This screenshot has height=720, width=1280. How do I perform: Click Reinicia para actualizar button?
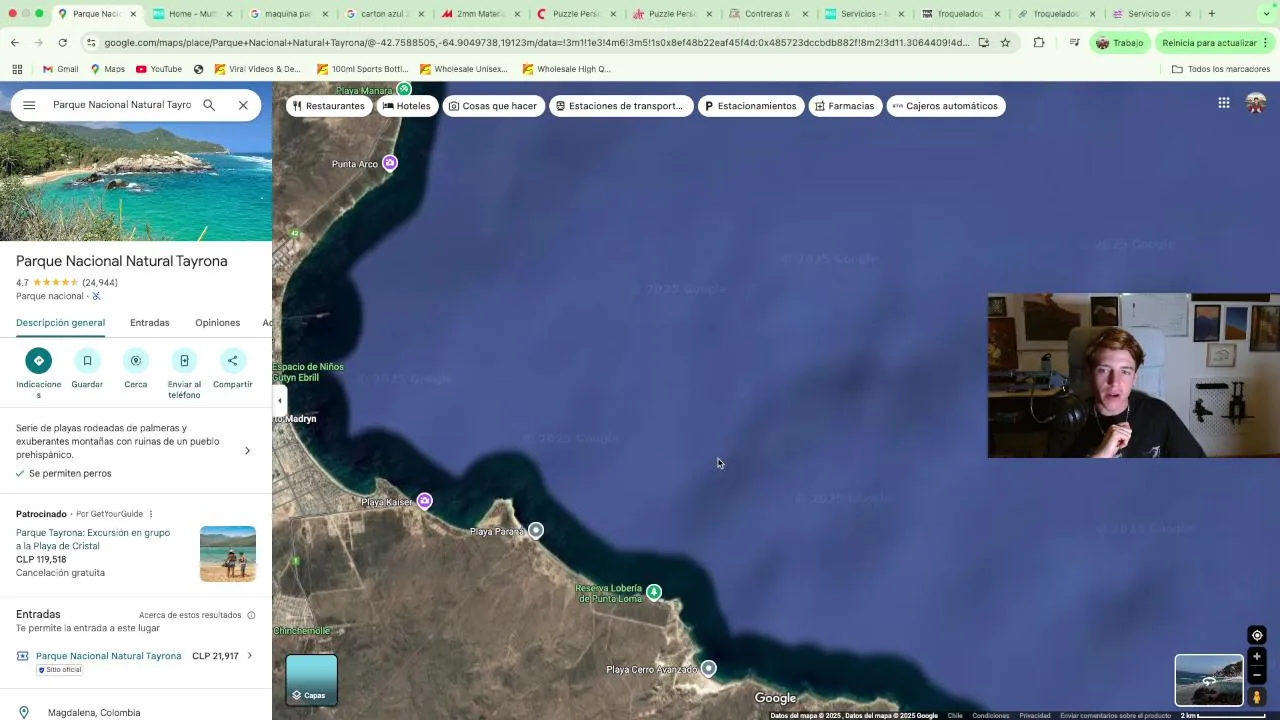[x=1214, y=43]
